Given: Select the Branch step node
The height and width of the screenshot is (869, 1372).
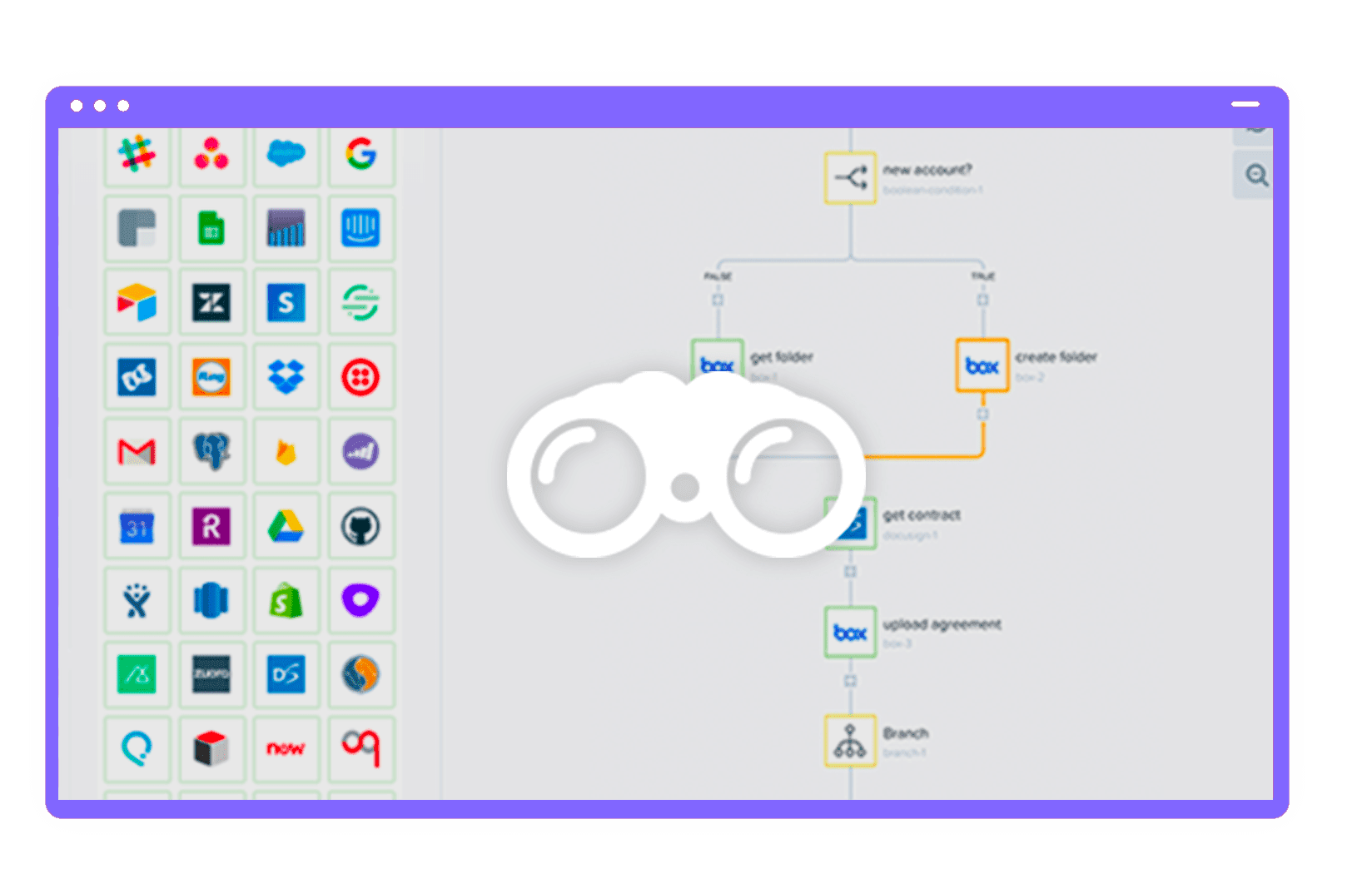Looking at the screenshot, I should [x=850, y=741].
